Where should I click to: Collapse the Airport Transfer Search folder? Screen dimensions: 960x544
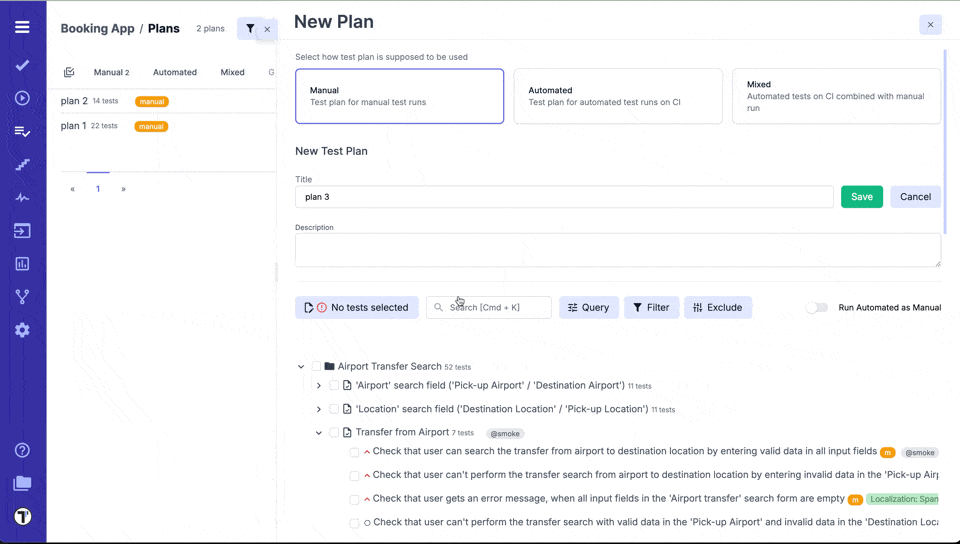point(301,367)
